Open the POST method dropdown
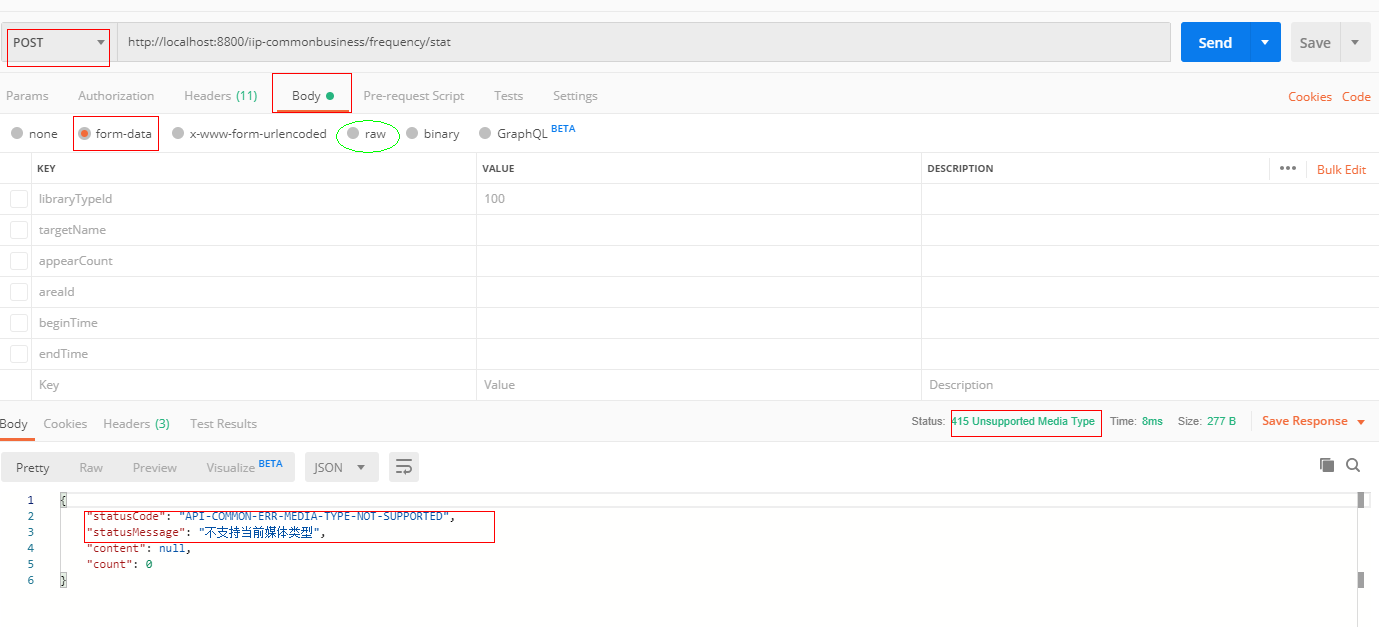The height and width of the screenshot is (627, 1379). [x=59, y=42]
